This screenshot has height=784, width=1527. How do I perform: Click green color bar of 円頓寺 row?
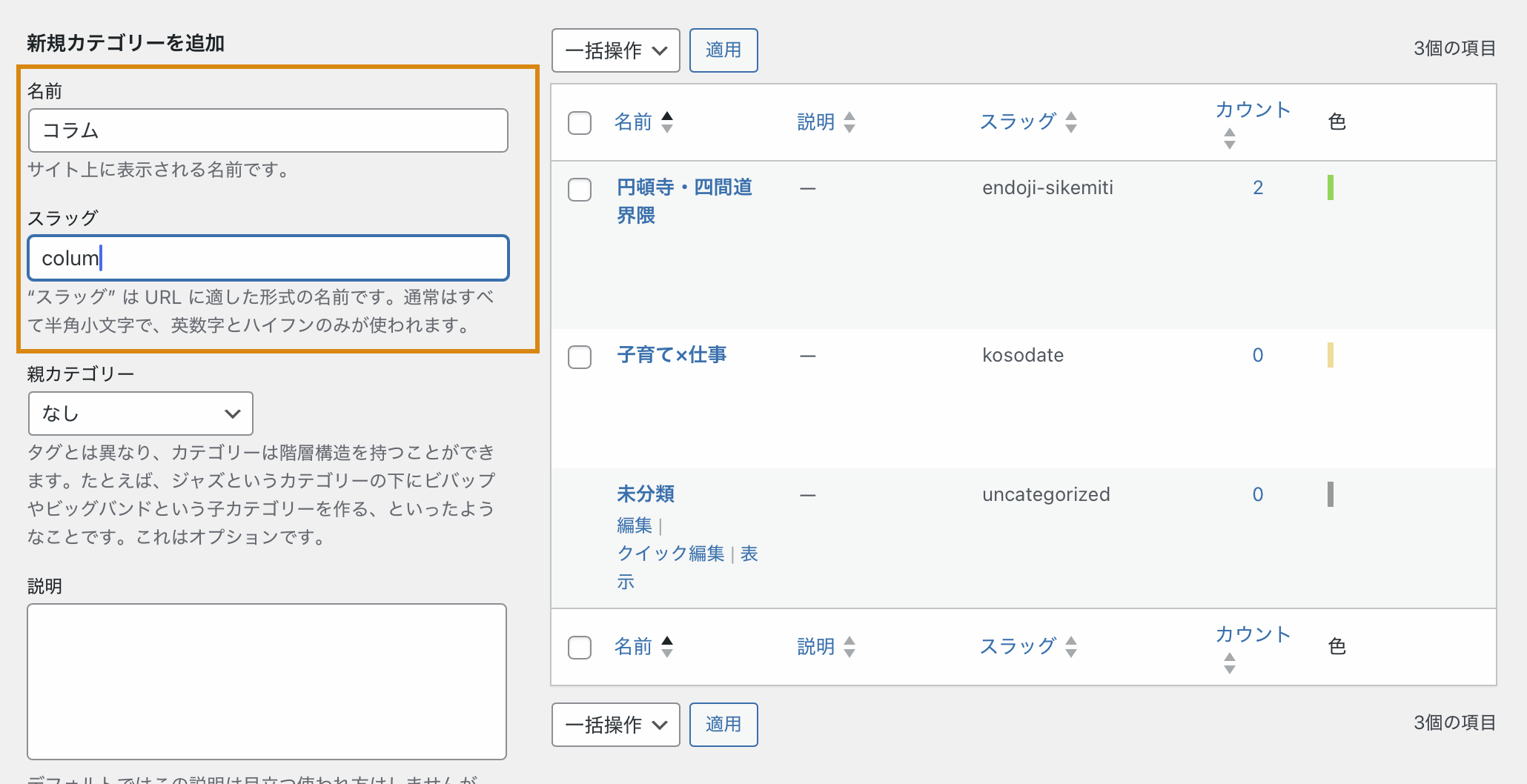(1331, 187)
